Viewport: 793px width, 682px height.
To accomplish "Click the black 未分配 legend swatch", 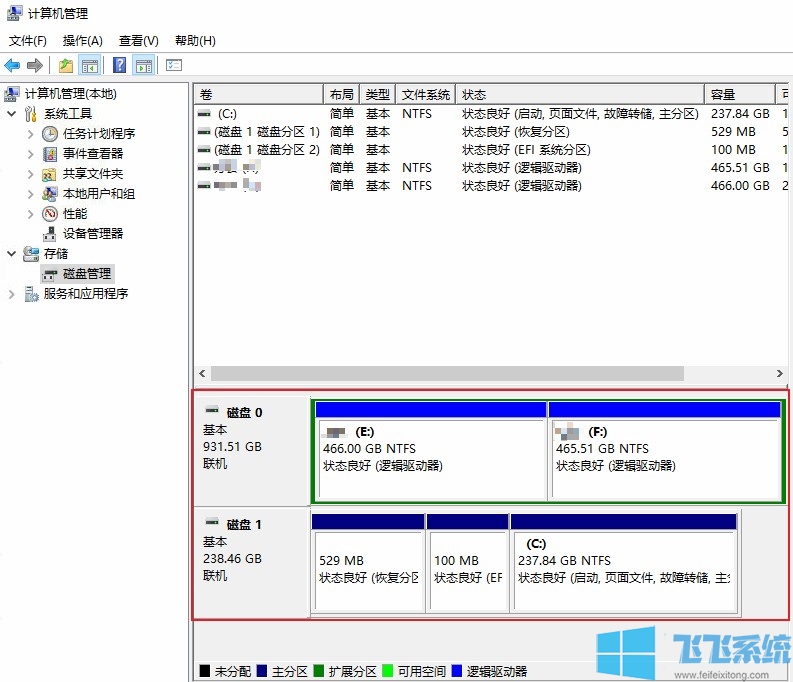I will tap(204, 671).
